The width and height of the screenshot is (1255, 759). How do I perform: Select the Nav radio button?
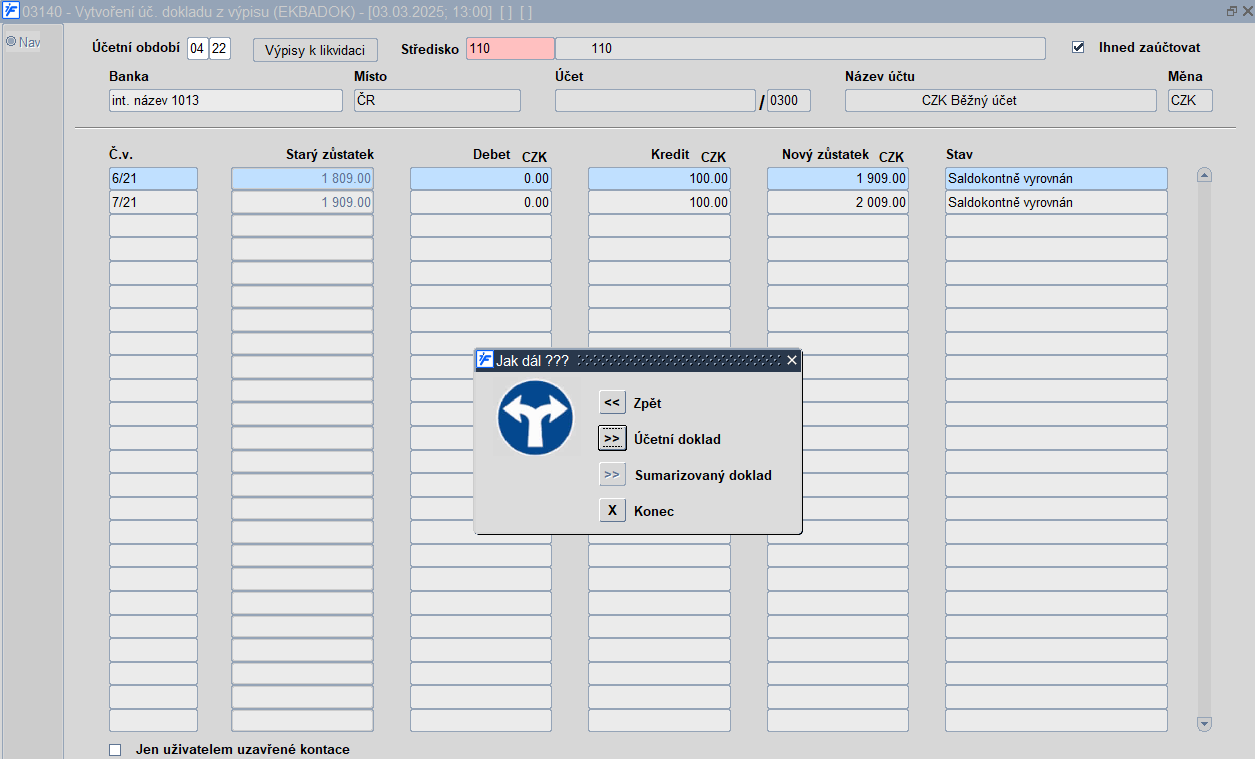coord(11,42)
